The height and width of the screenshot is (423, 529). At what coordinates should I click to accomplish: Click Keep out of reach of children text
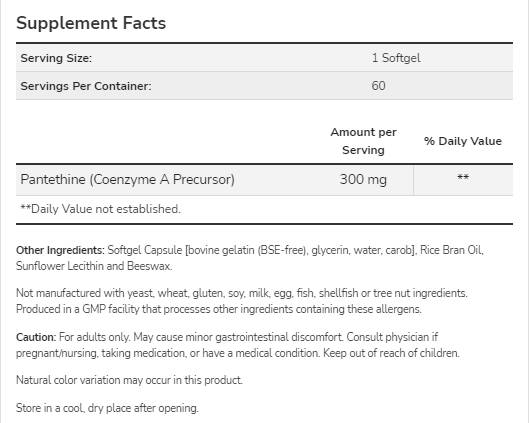(391, 353)
